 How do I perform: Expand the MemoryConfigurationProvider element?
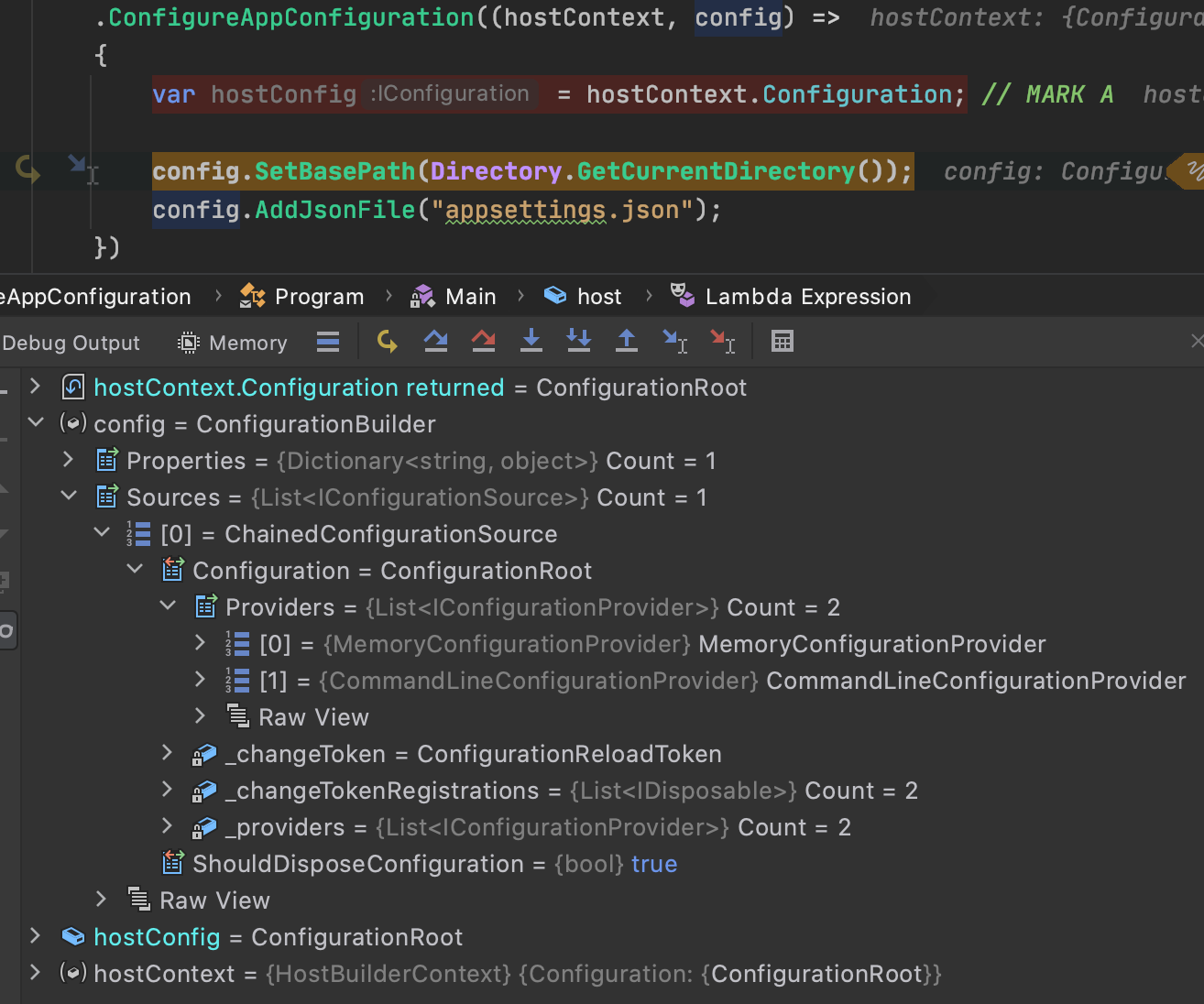pos(201,643)
